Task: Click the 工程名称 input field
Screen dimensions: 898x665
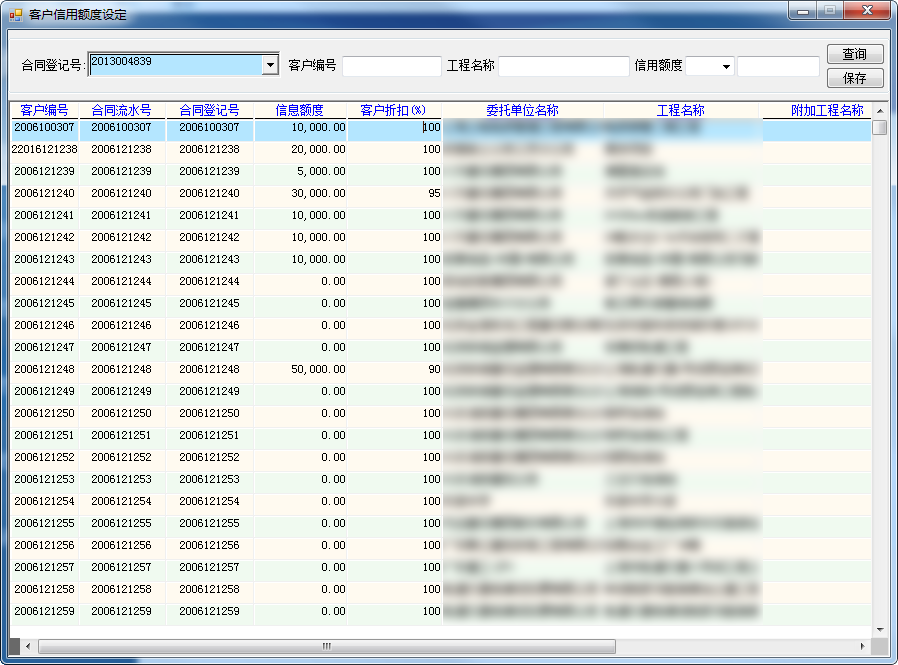Action: point(563,66)
